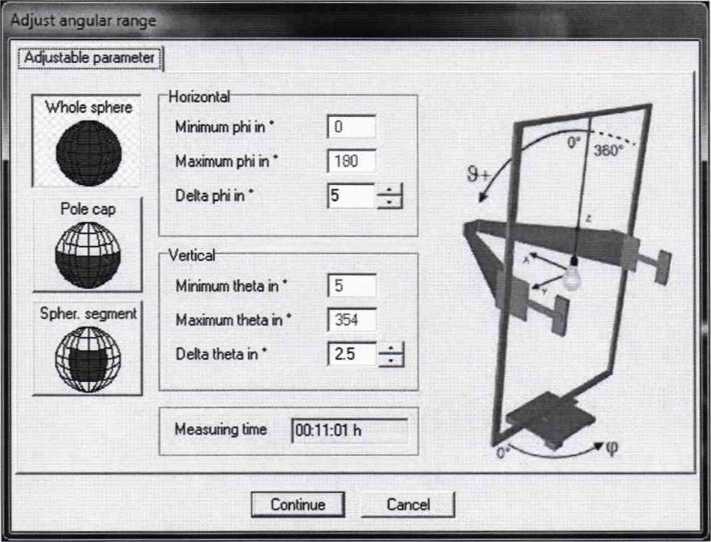Increase Delta theta with up arrow
Image resolution: width=711 pixels, height=542 pixels.
[x=390, y=348]
